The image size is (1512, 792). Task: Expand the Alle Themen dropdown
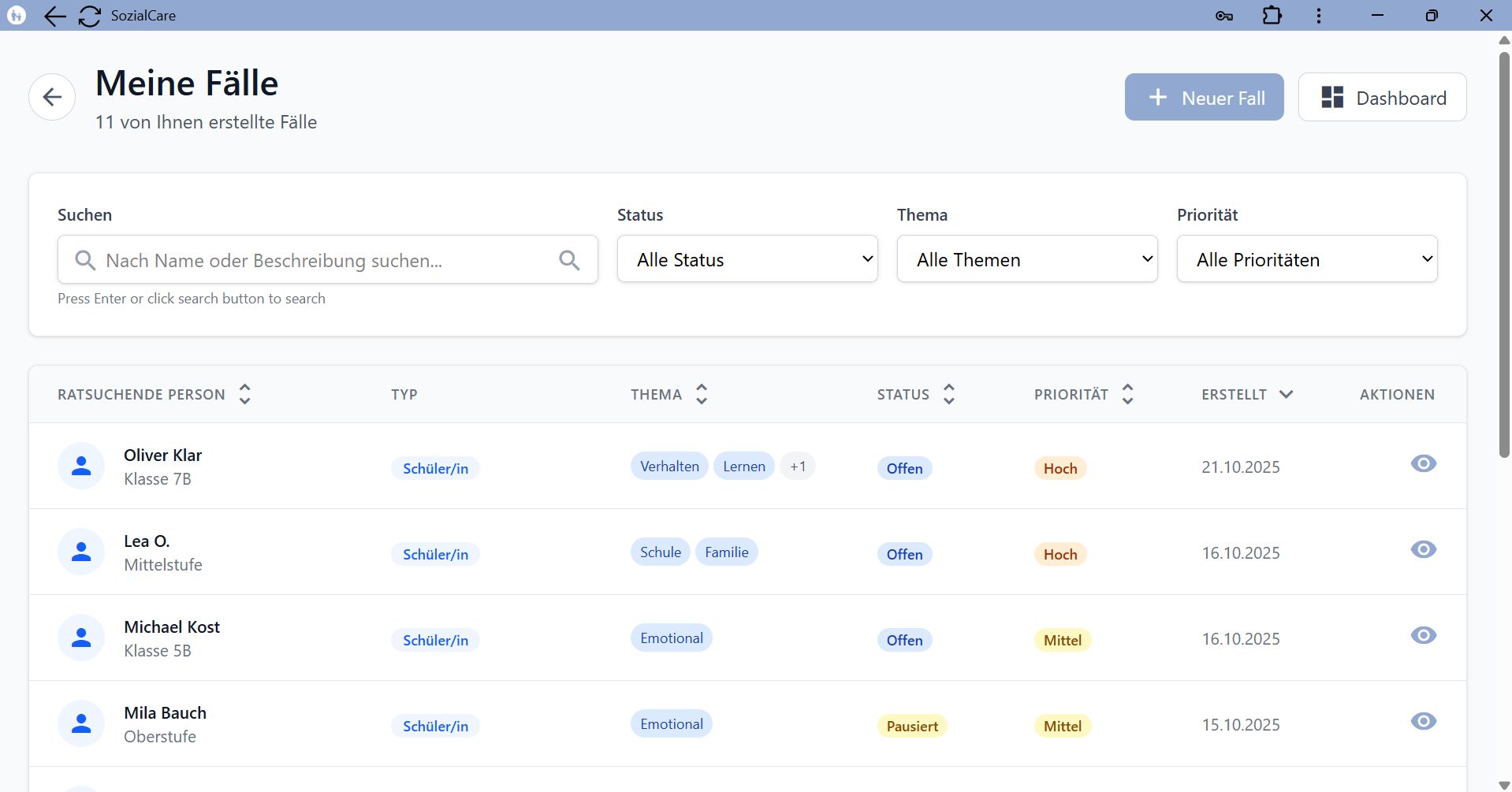click(x=1026, y=258)
